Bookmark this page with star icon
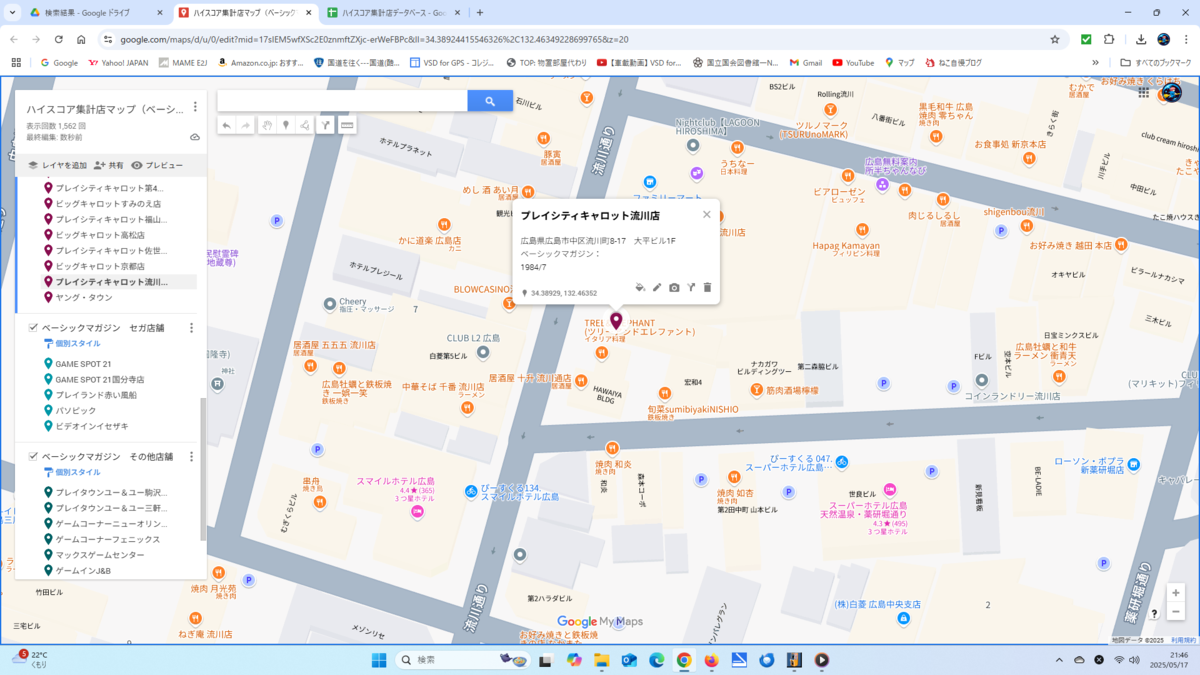 [x=1055, y=39]
